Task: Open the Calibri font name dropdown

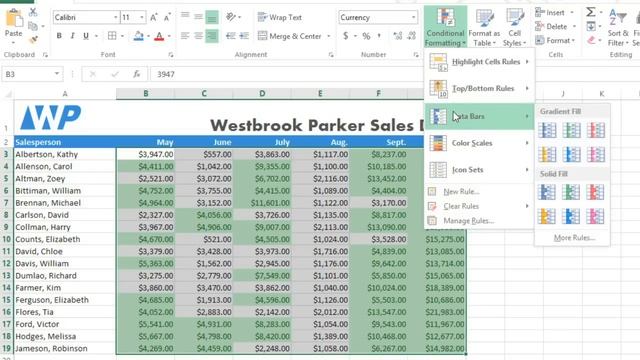Action: click(x=116, y=18)
